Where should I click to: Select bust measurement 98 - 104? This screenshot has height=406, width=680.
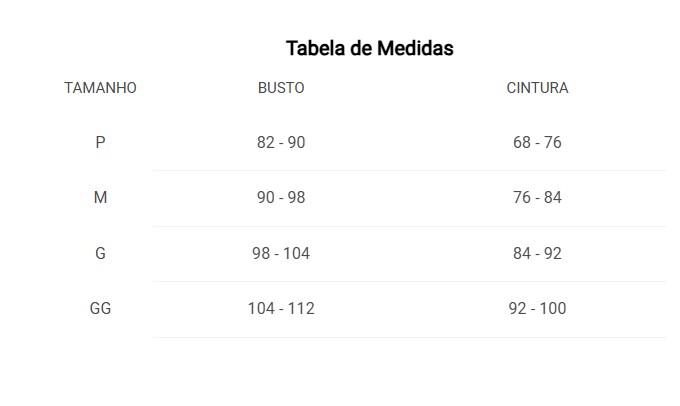click(x=281, y=253)
